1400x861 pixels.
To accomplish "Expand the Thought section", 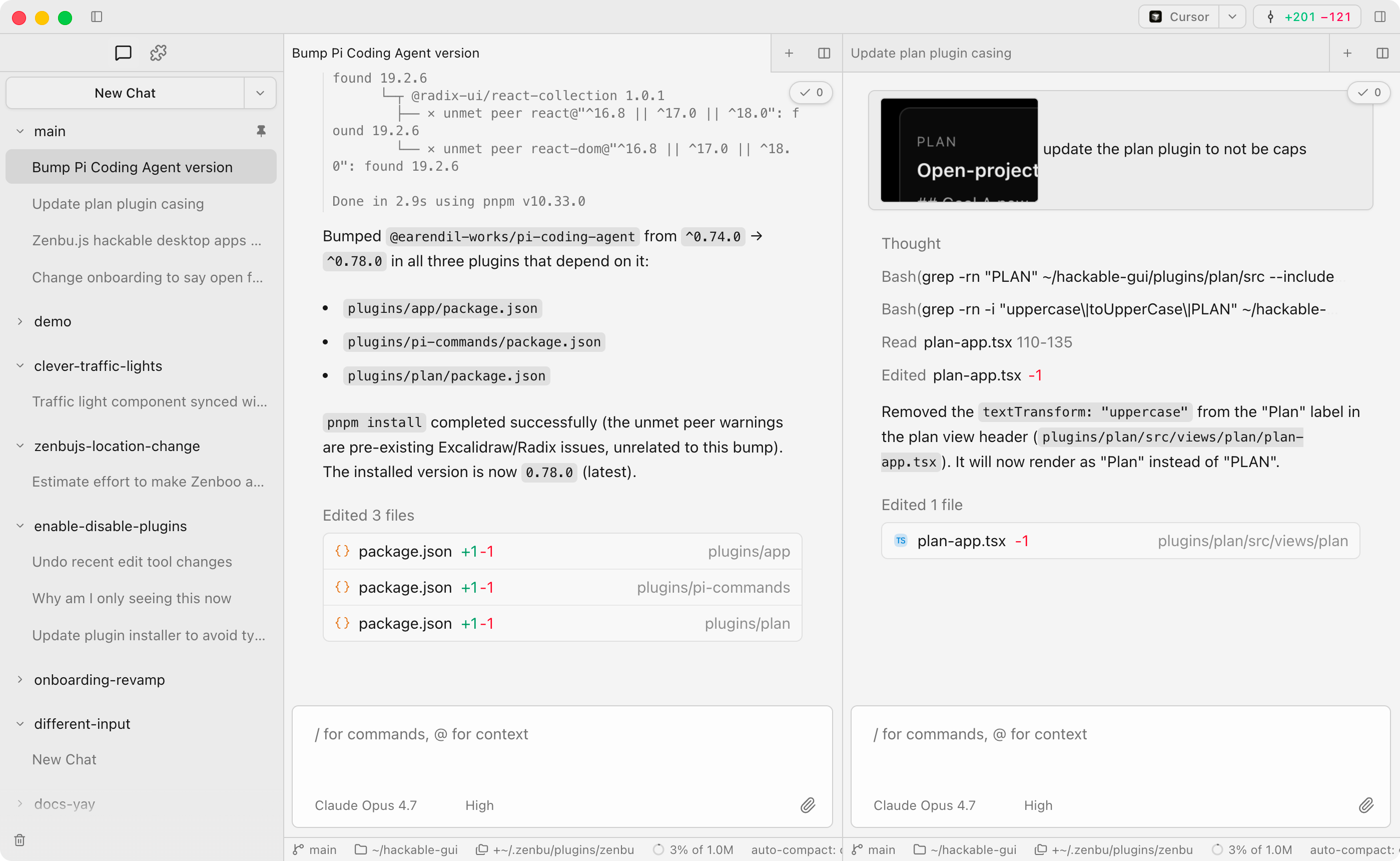I will click(x=911, y=244).
